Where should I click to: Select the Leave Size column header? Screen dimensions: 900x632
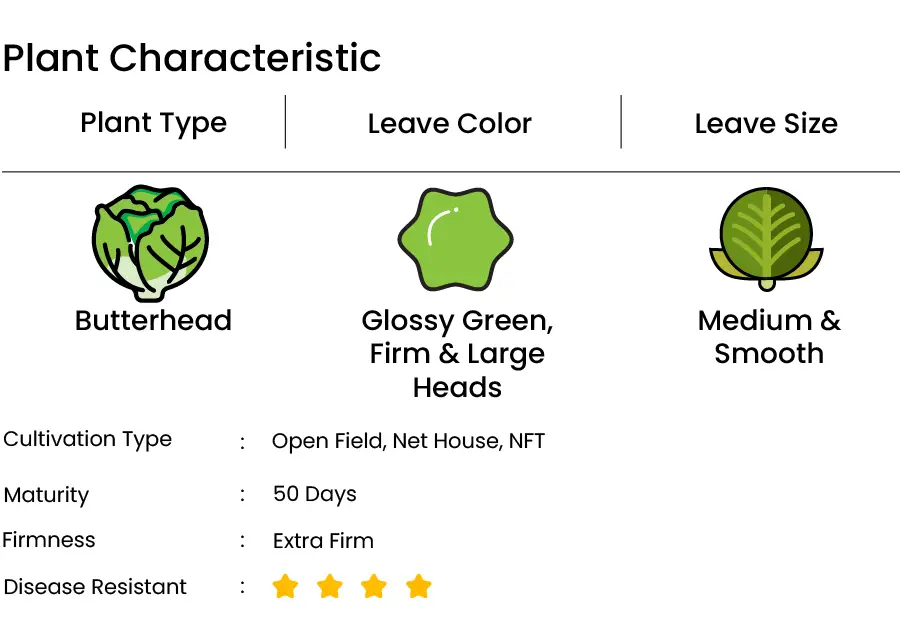pos(766,124)
